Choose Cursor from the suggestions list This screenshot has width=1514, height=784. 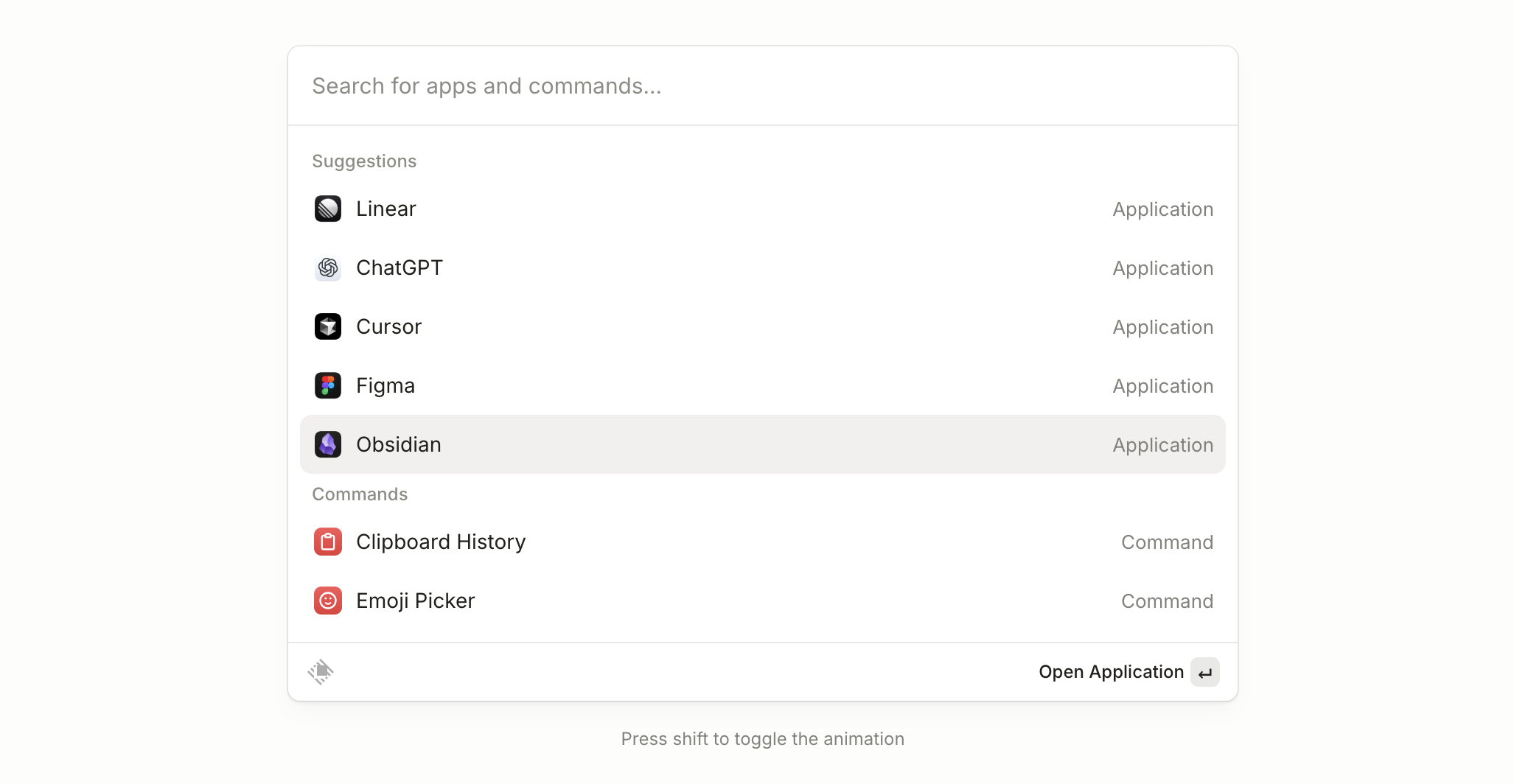pos(388,327)
